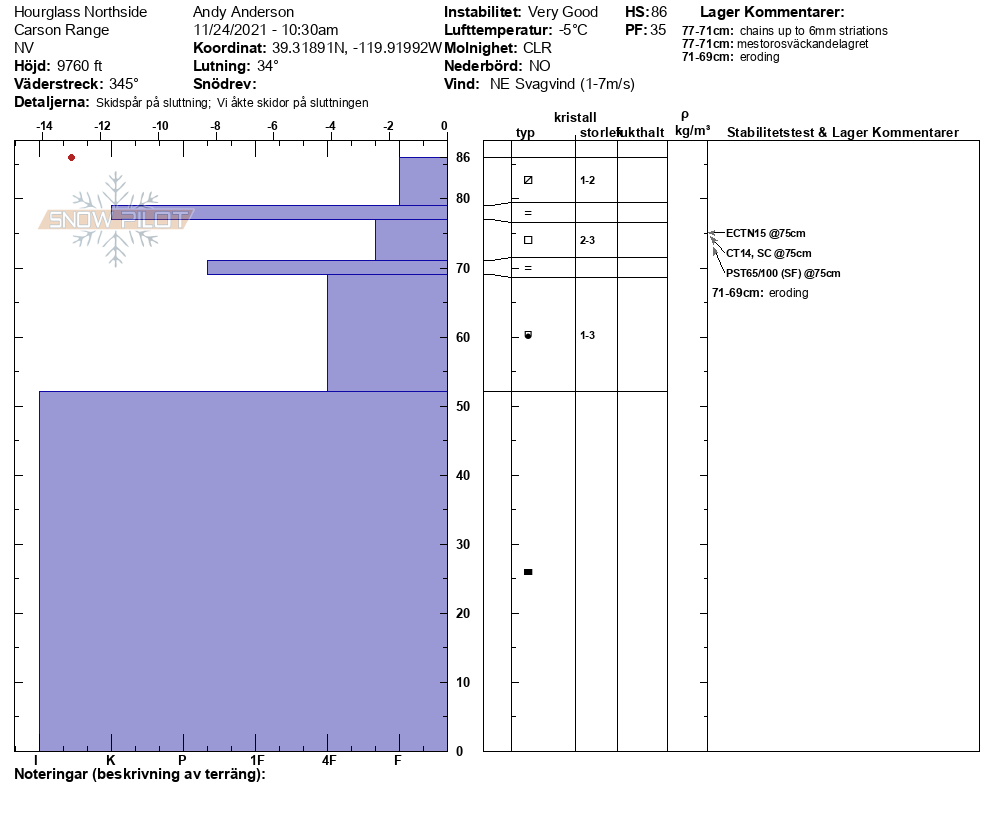This screenshot has width=994, height=840.
Task: Click the red temperature point on the graph
Action: coord(71,157)
